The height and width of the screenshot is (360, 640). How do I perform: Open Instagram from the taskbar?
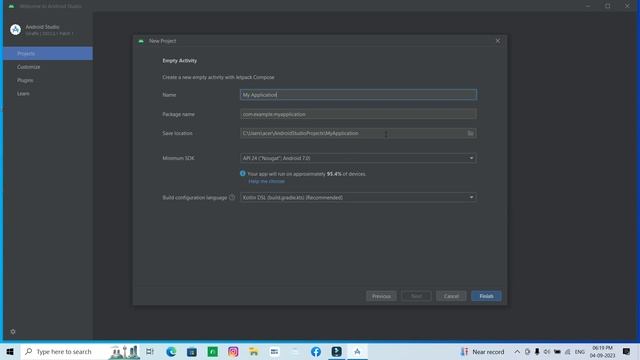coord(233,351)
